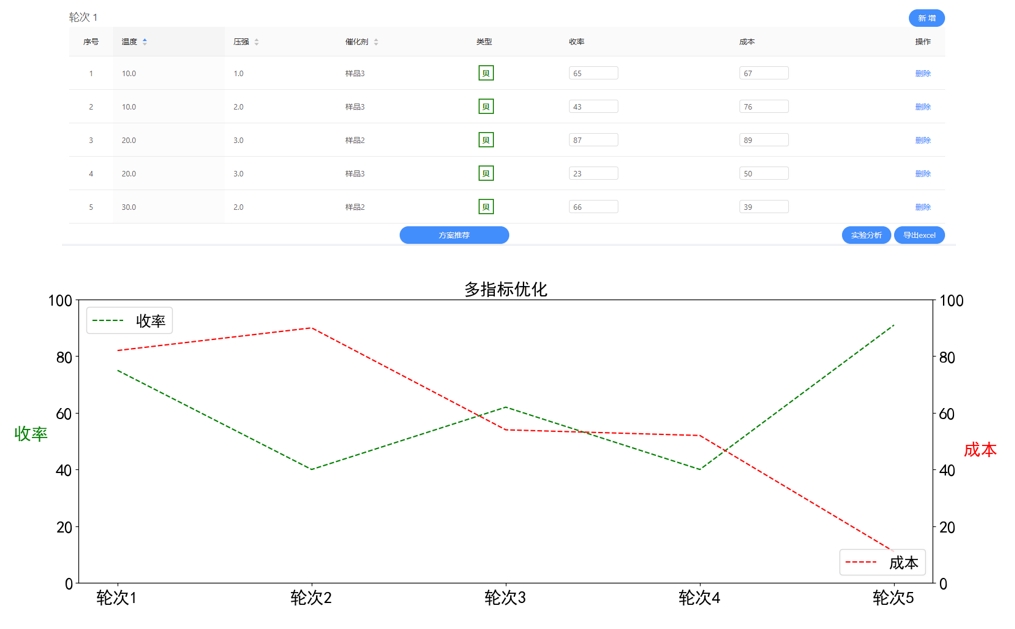Delete row 1 using 删除 link
Image resolution: width=1015 pixels, height=629 pixels.
click(922, 73)
